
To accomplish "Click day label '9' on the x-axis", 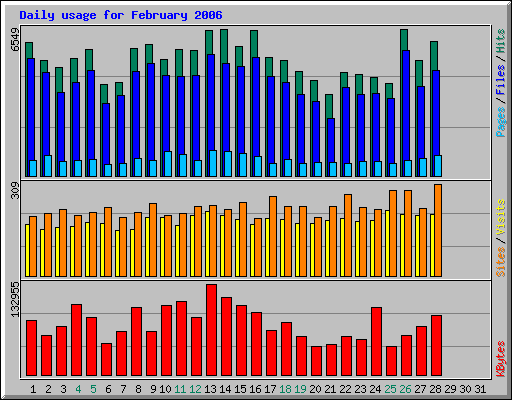I will [153, 389].
